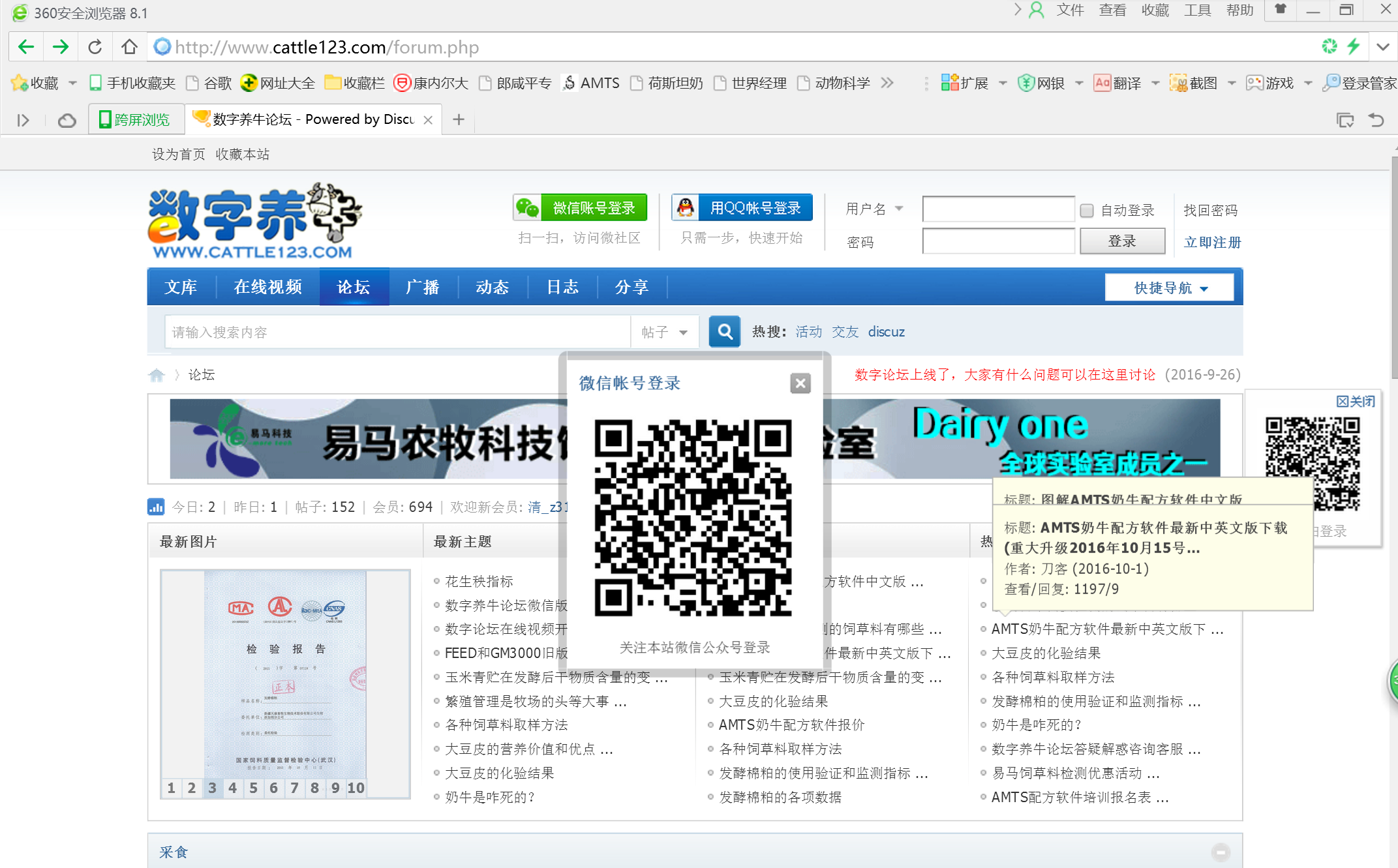Open 登录管家 login manager
1398x868 pixels.
(1360, 83)
